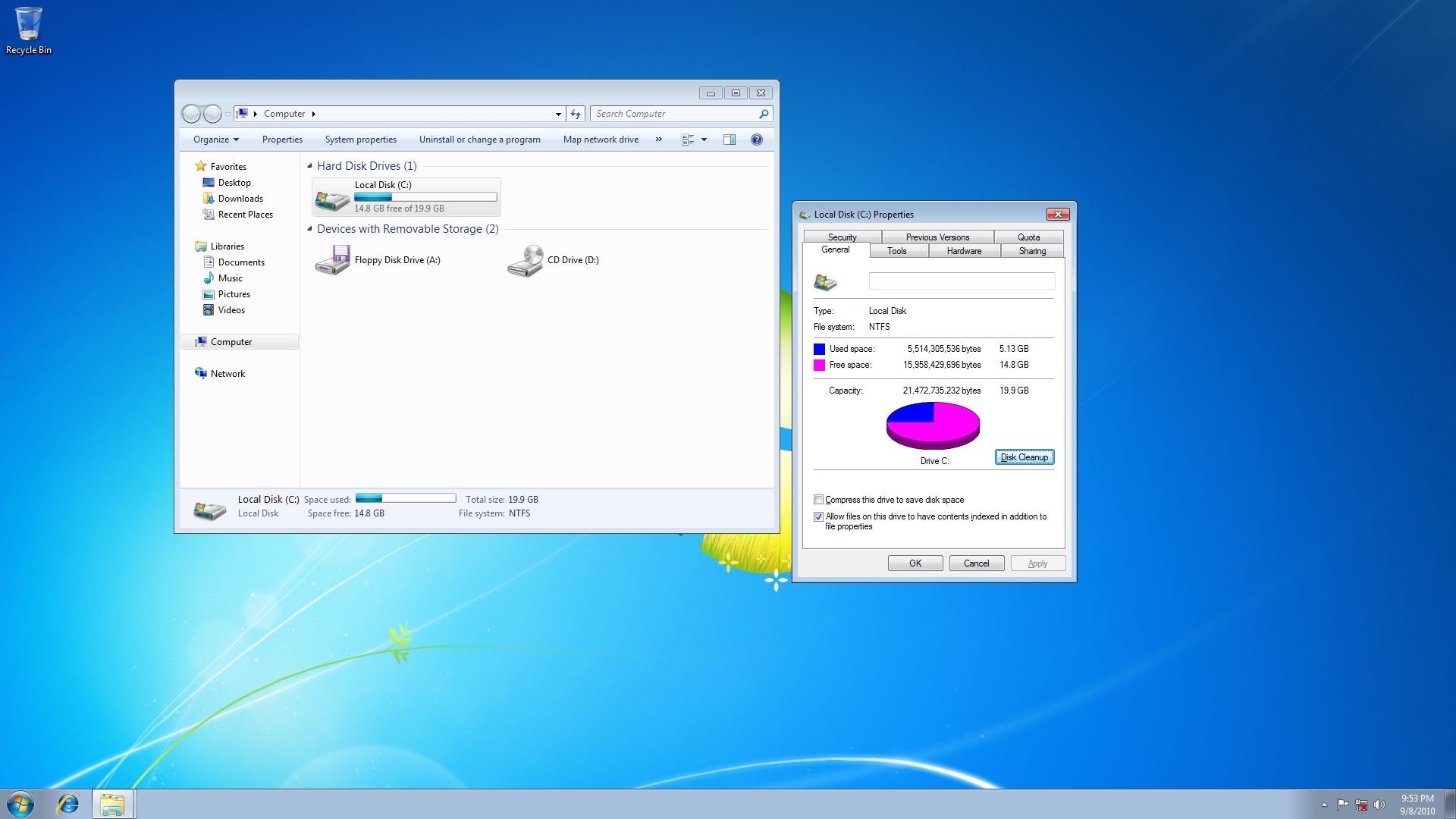
Task: Click Cancel in Properties dialog
Action: (x=977, y=563)
